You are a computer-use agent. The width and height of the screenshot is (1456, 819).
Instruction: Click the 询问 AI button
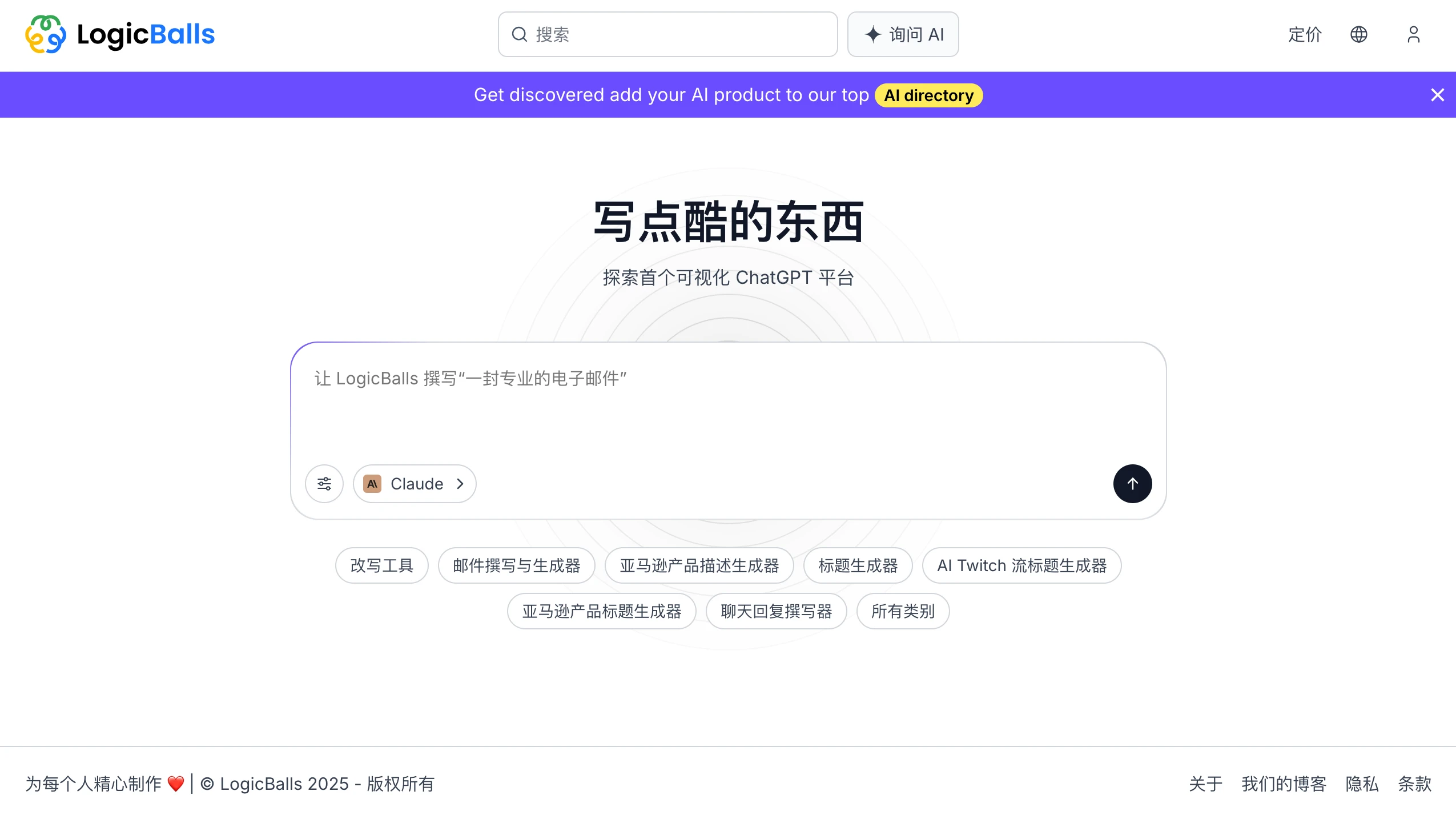(903, 34)
